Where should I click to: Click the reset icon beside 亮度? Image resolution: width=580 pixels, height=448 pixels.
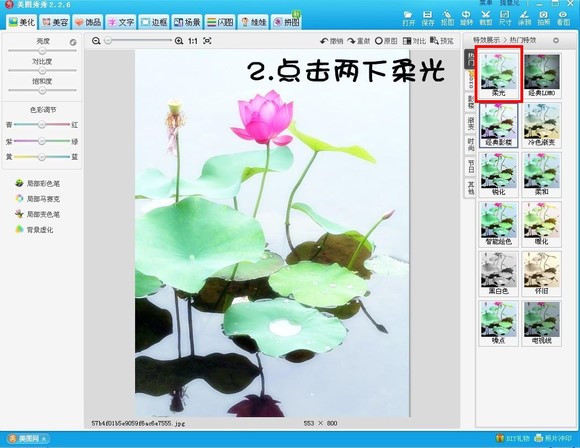(73, 42)
